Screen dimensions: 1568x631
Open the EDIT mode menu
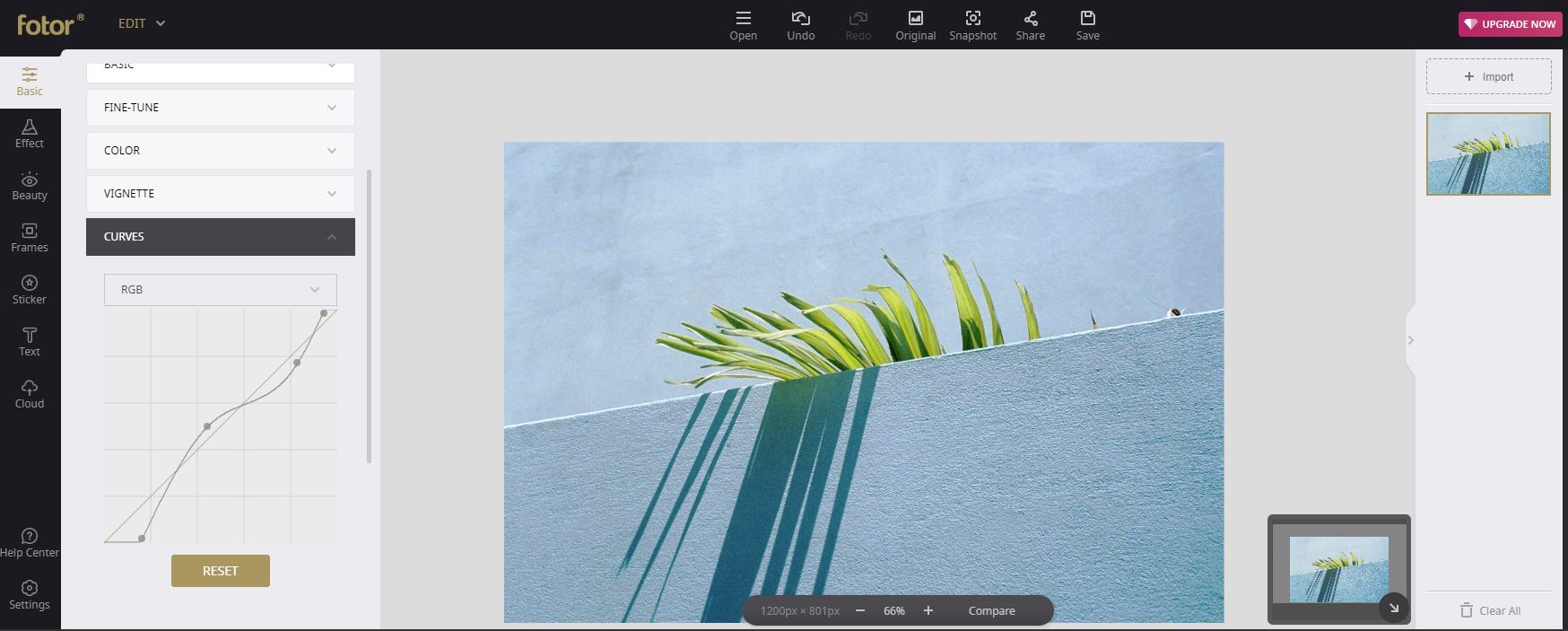(x=142, y=23)
